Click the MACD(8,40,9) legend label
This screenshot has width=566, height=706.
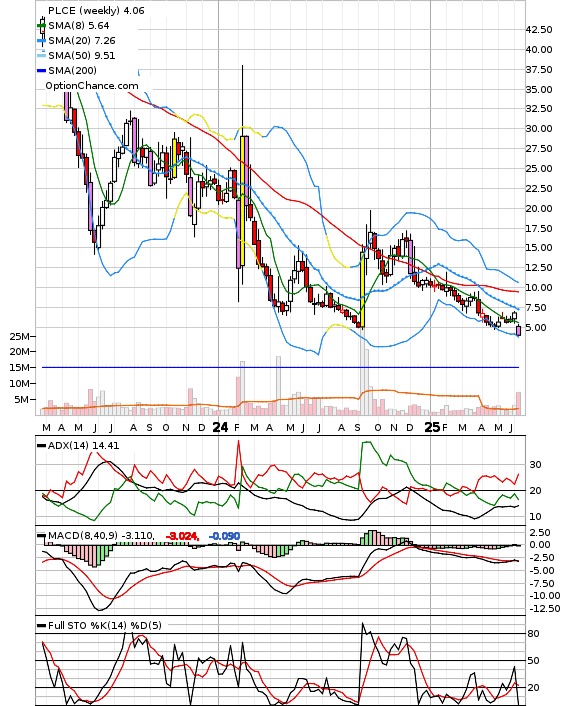pyautogui.click(x=83, y=536)
